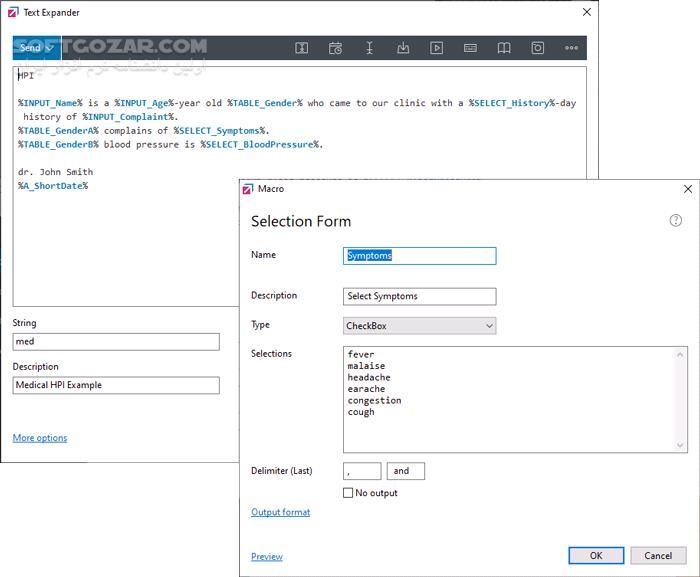Click the first toolbar icon after Send
This screenshot has width=700, height=577.
[302, 48]
